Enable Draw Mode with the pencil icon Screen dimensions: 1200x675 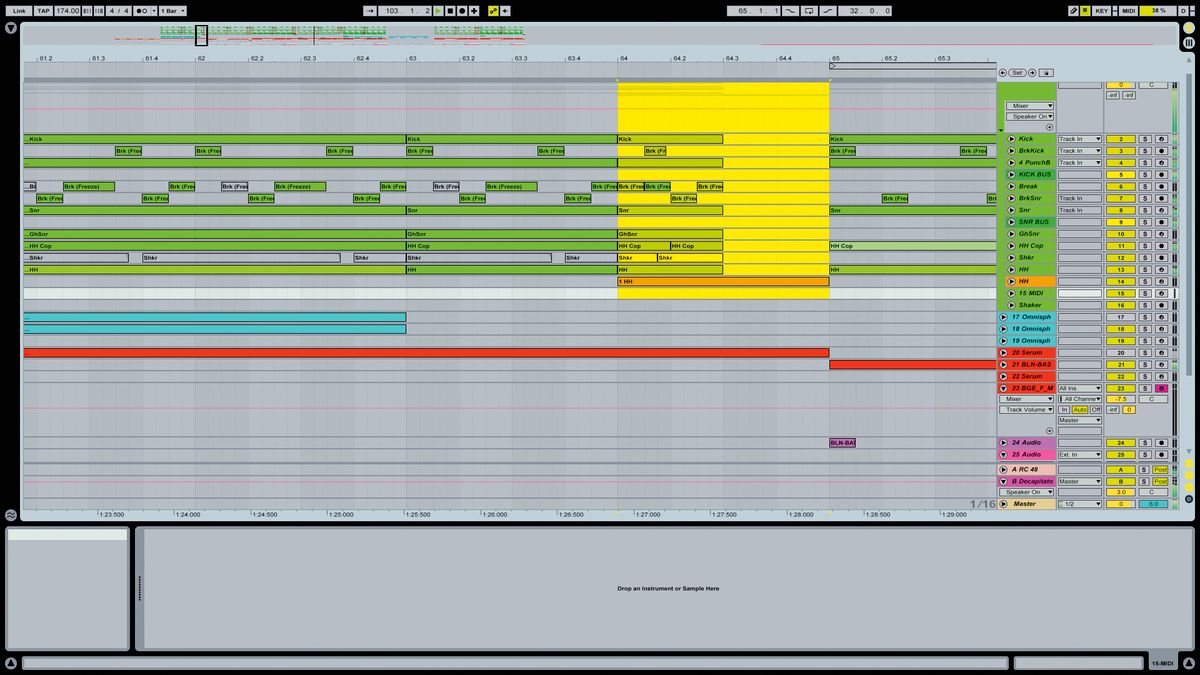pos(1074,10)
